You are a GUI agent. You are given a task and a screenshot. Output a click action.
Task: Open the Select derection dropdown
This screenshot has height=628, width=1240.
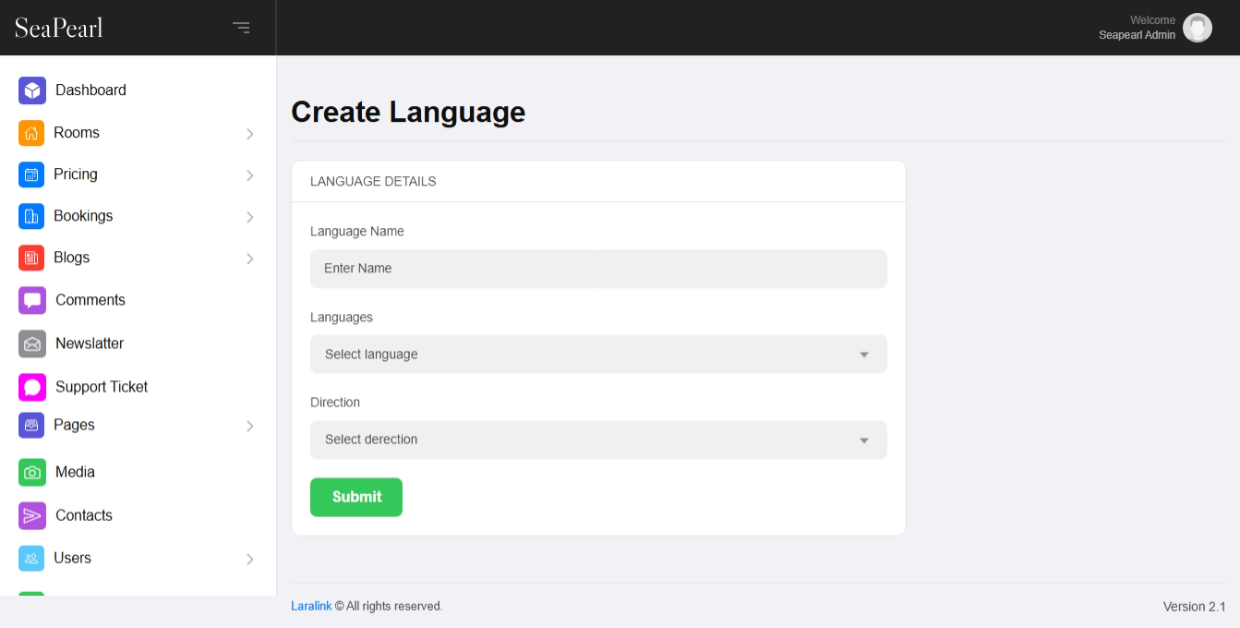point(598,440)
